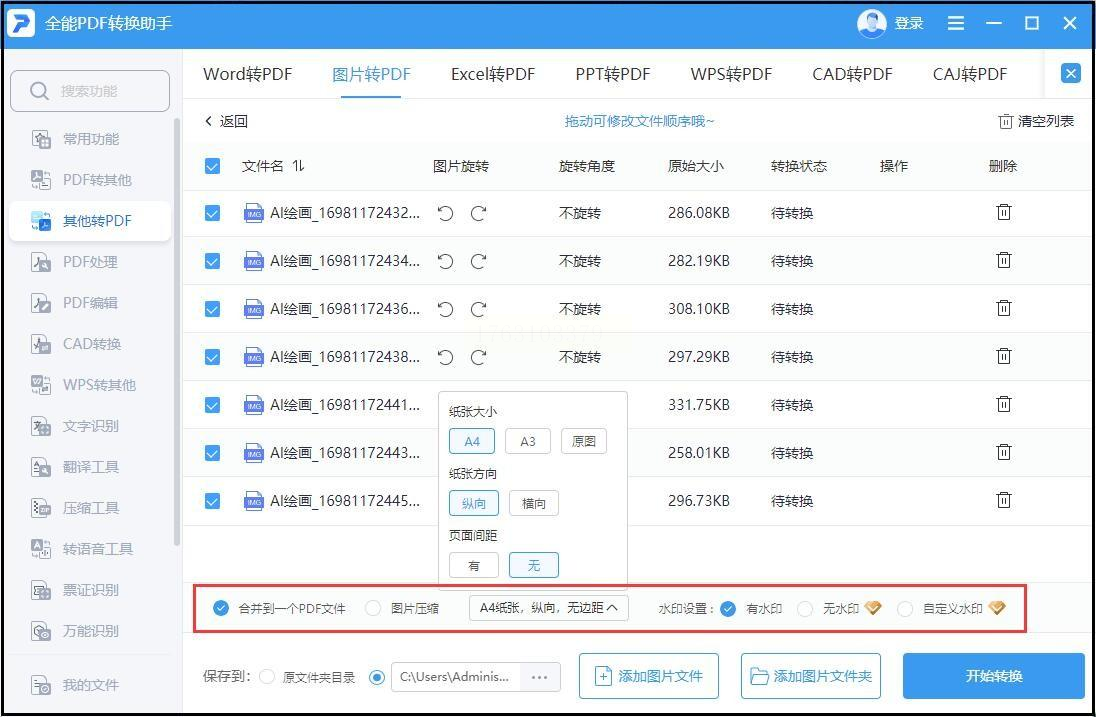
Task: Uncheck the AI绘画_16981172445 file checkbox
Action: (x=212, y=501)
